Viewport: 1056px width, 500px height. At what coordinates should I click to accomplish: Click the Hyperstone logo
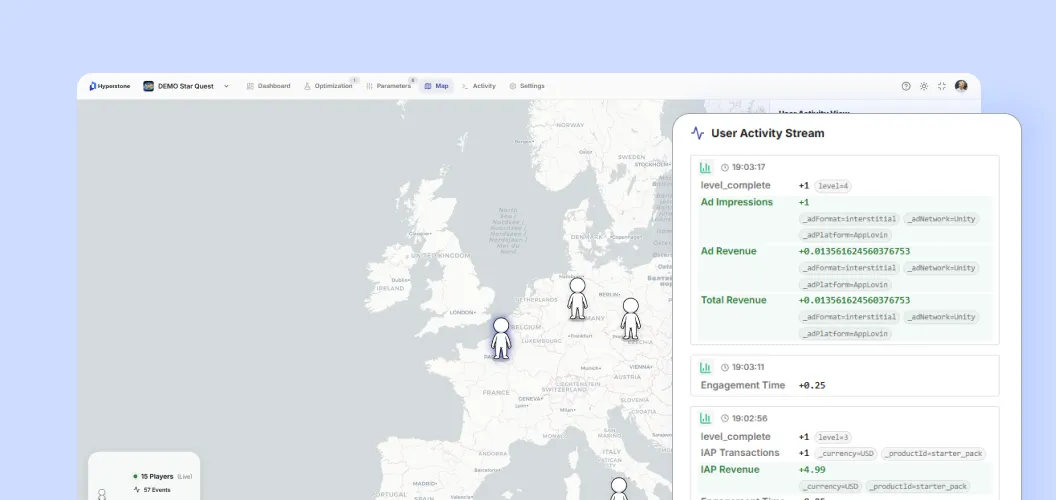point(110,86)
